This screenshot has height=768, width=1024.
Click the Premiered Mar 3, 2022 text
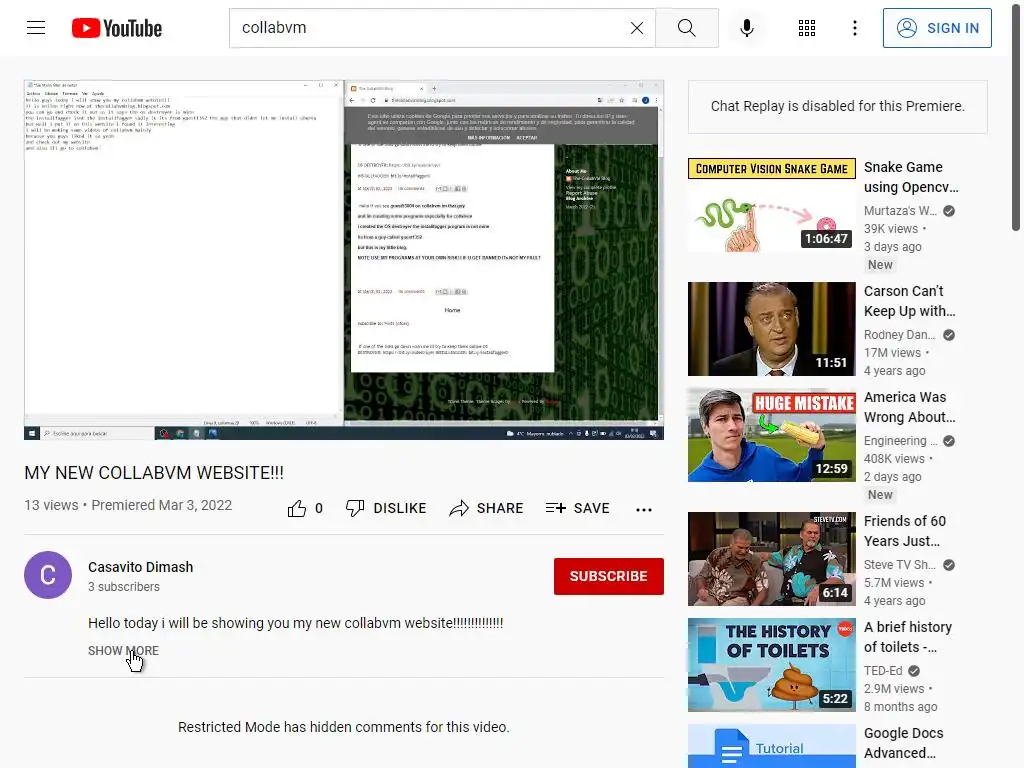pyautogui.click(x=161, y=505)
